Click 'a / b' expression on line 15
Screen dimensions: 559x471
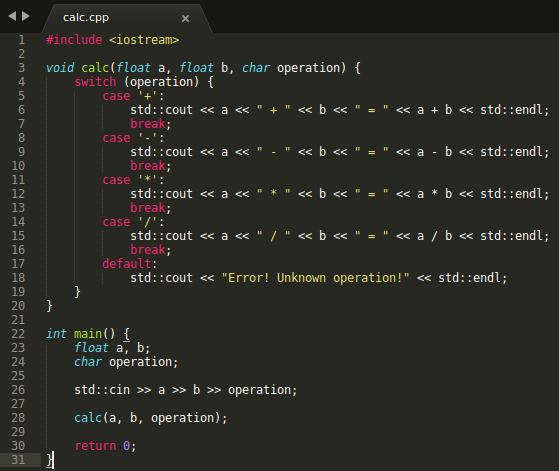pos(434,236)
